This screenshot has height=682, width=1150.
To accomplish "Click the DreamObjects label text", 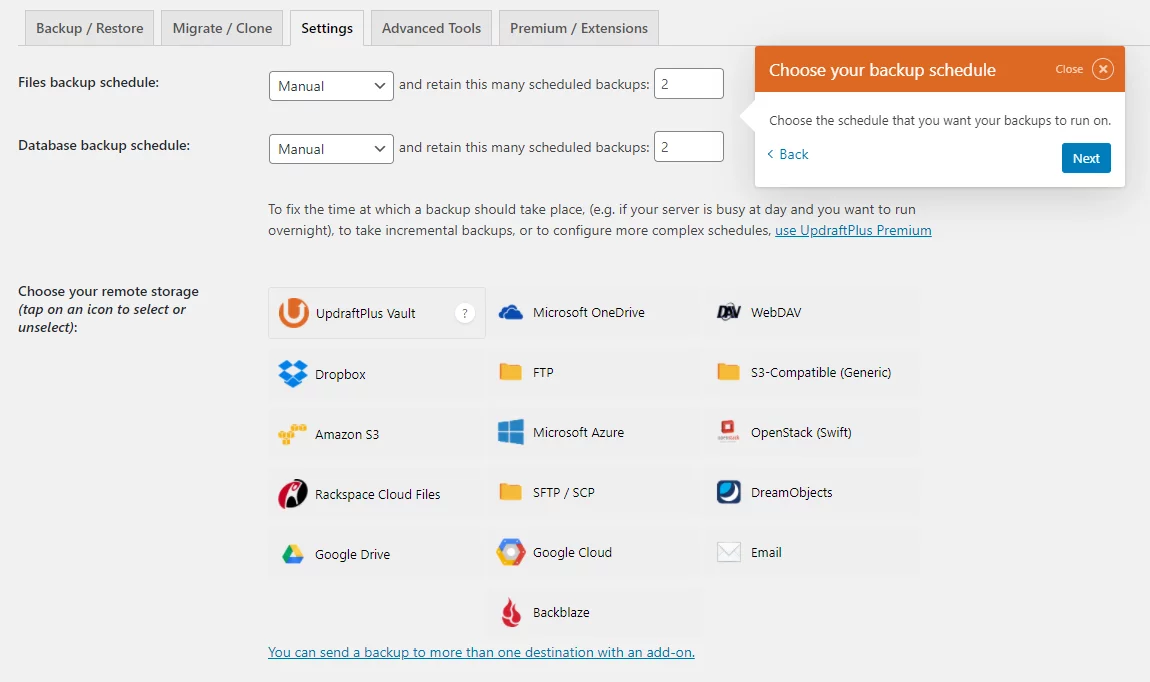I will coord(791,492).
